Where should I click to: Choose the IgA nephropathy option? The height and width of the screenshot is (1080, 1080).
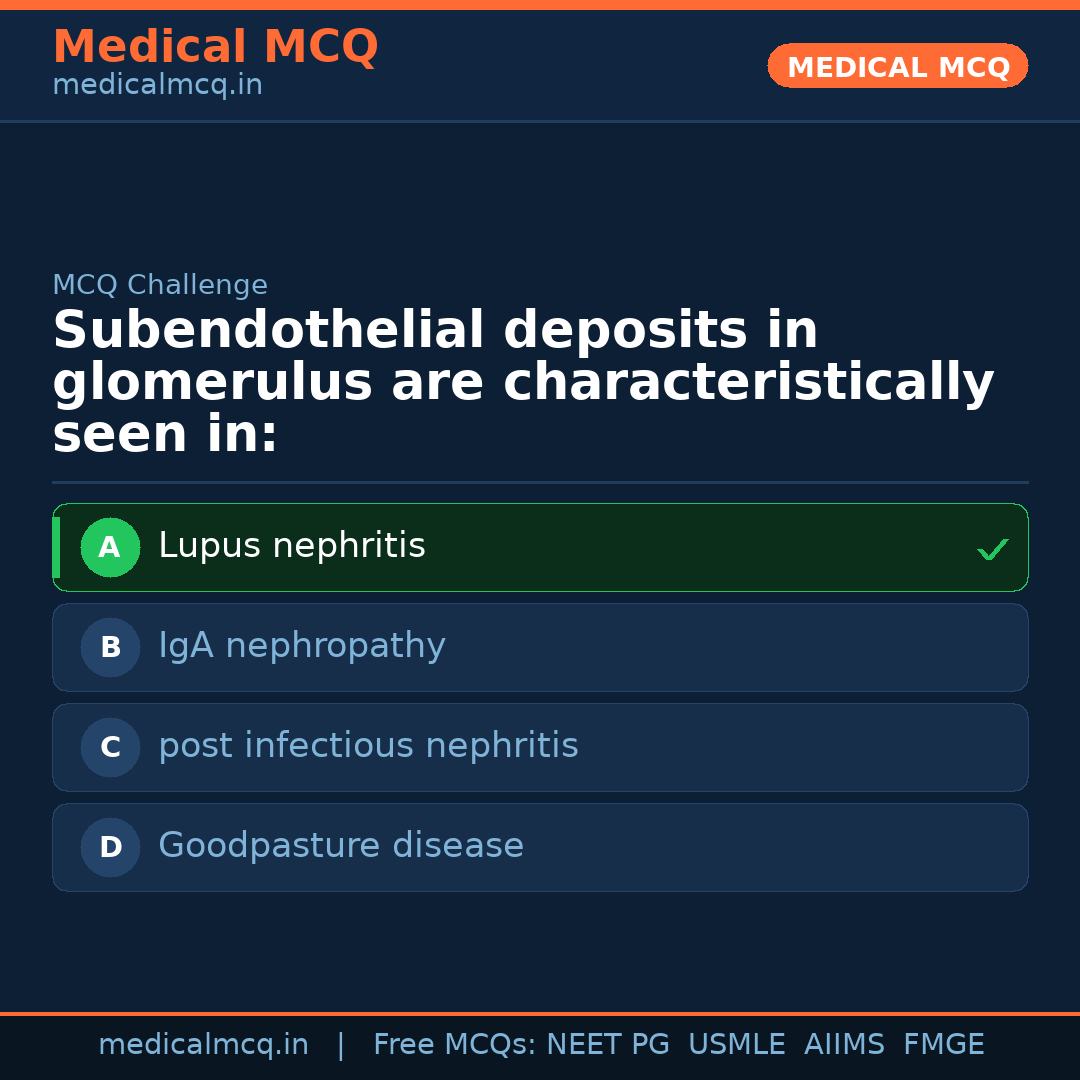click(302, 646)
